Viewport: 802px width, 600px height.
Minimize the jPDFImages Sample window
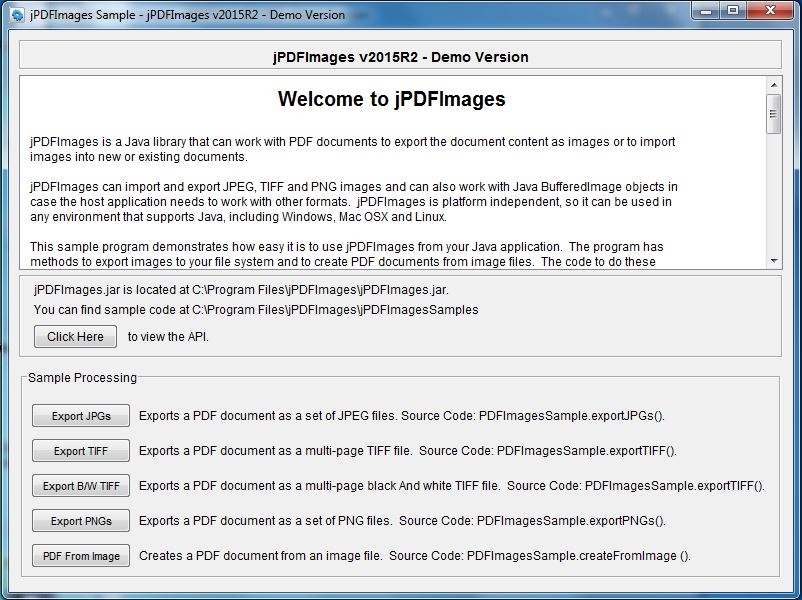pyautogui.click(x=706, y=12)
